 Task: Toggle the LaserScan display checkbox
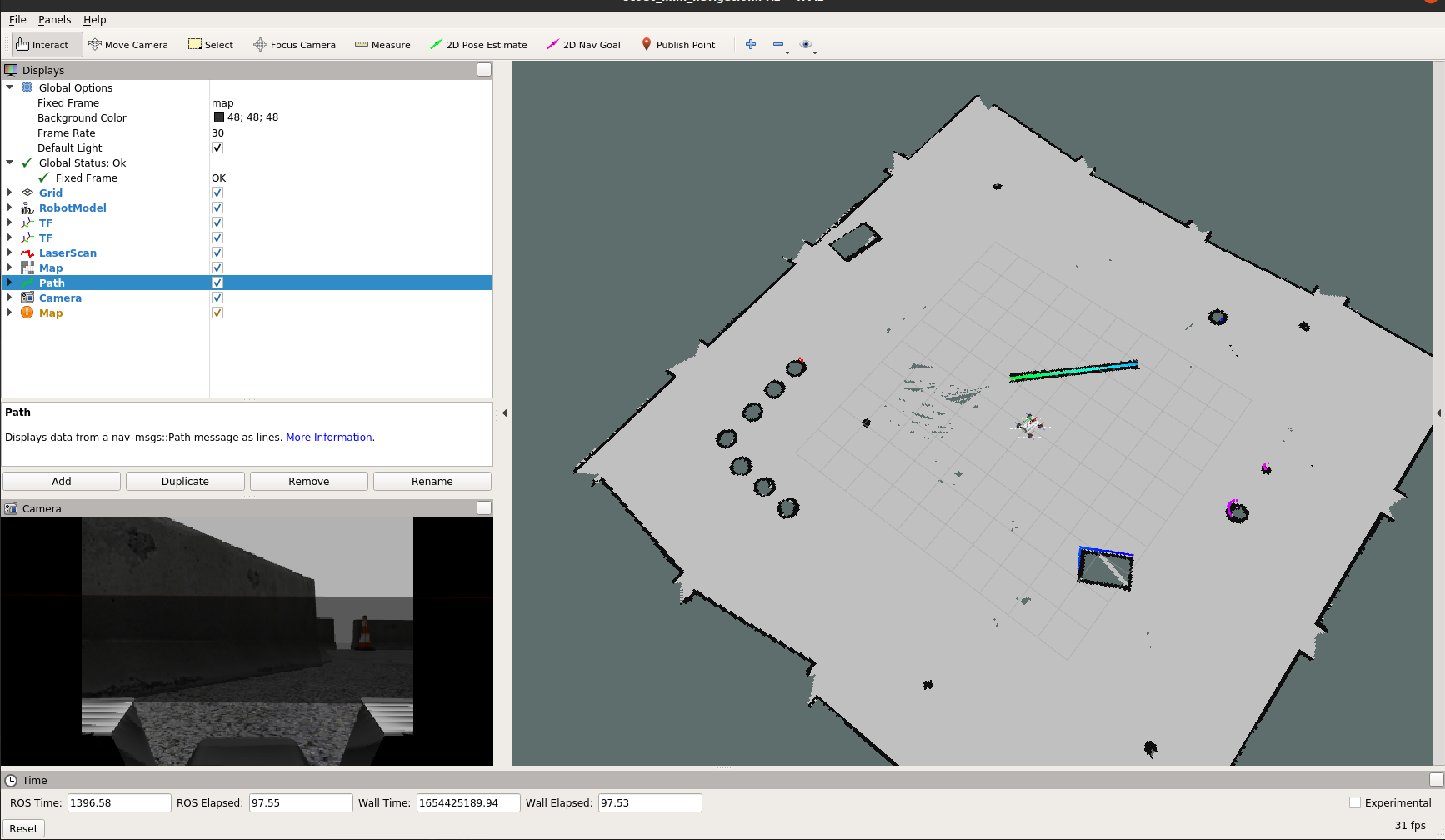[x=217, y=253]
